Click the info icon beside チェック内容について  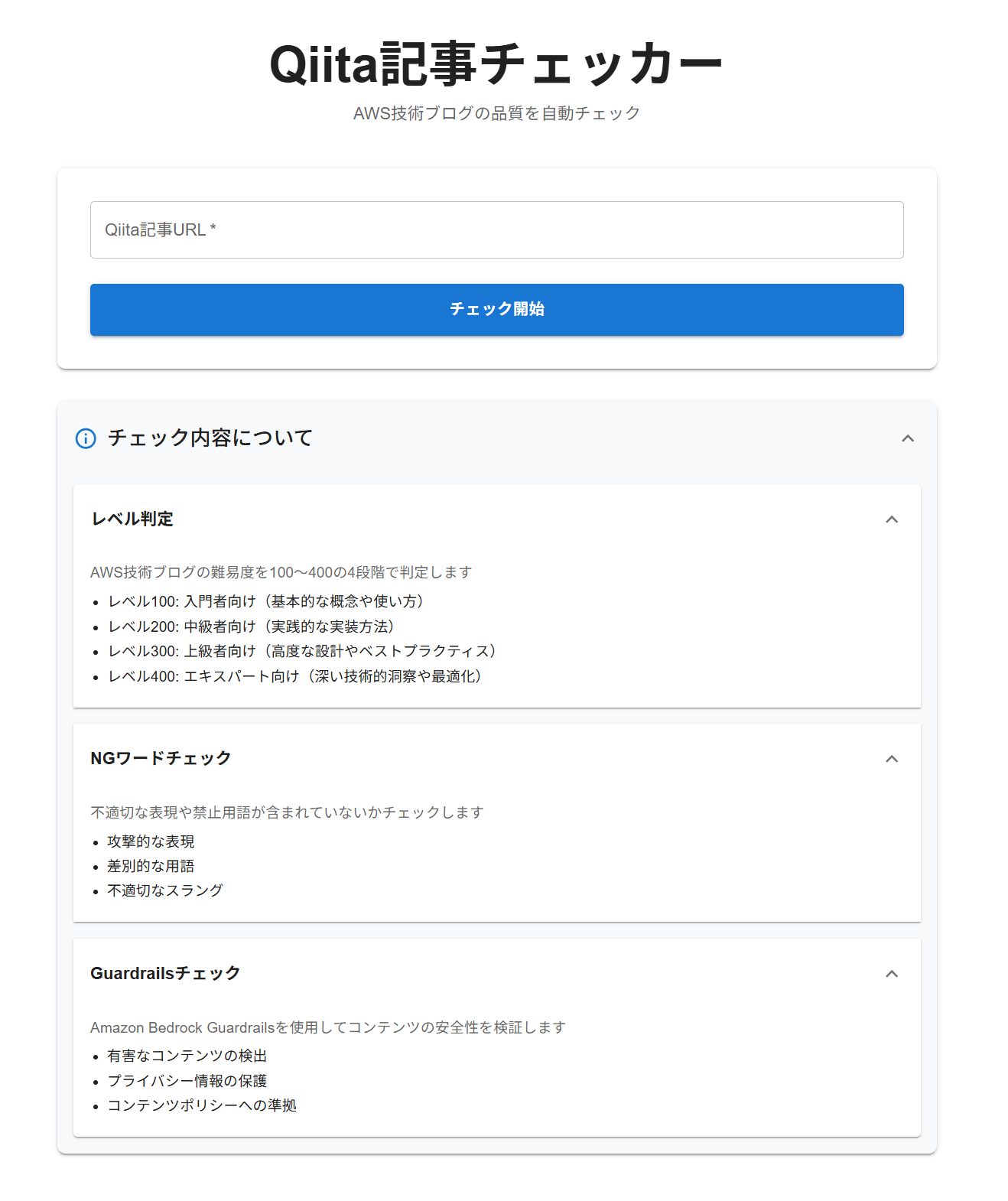click(x=86, y=438)
